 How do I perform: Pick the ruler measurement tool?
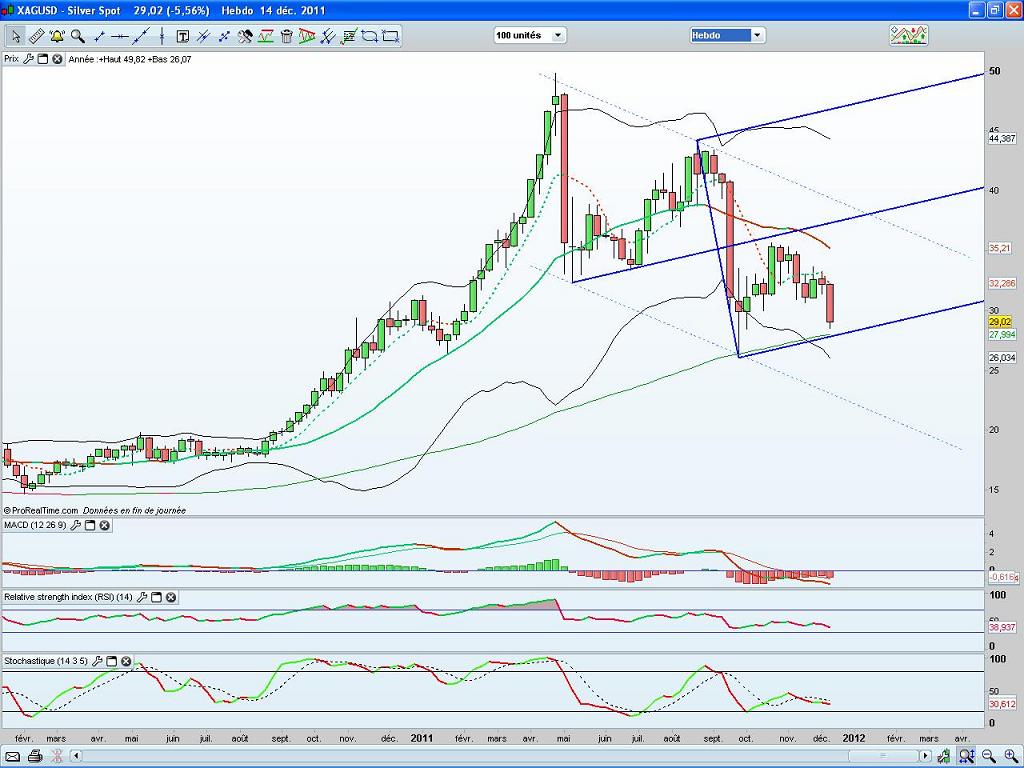pos(37,36)
